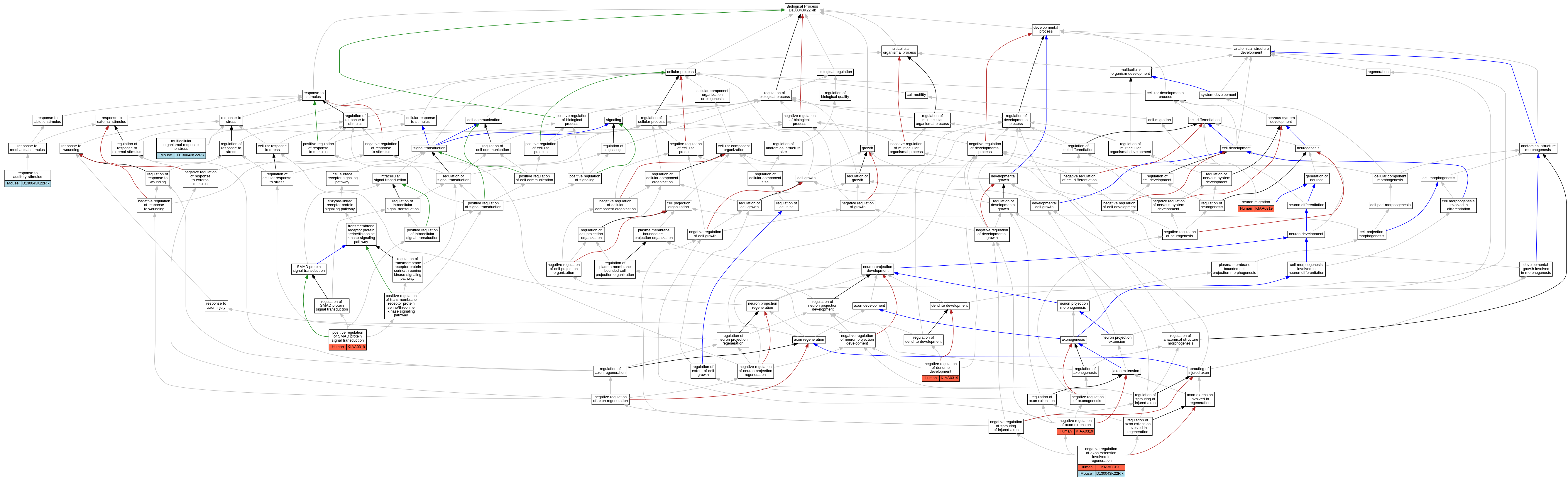Click the 'system development' node
Viewport: 1568px width, 480px height.
[1218, 95]
